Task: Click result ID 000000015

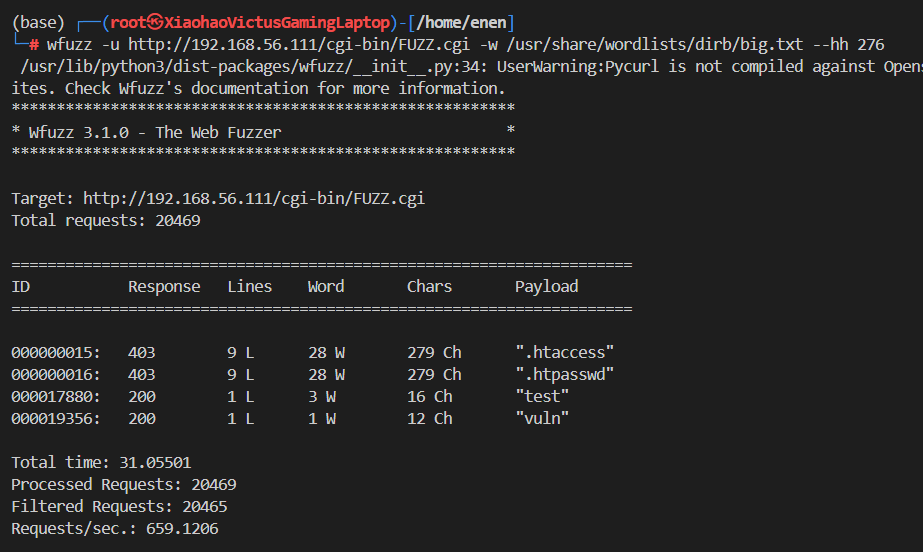Action: point(56,353)
